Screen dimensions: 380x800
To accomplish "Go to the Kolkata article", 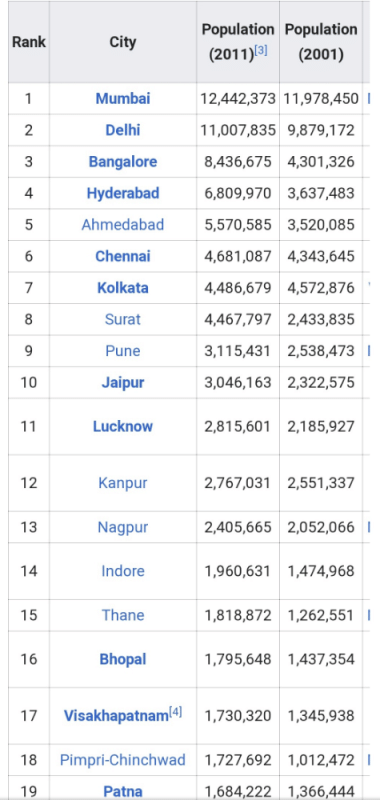I will coord(123,288).
